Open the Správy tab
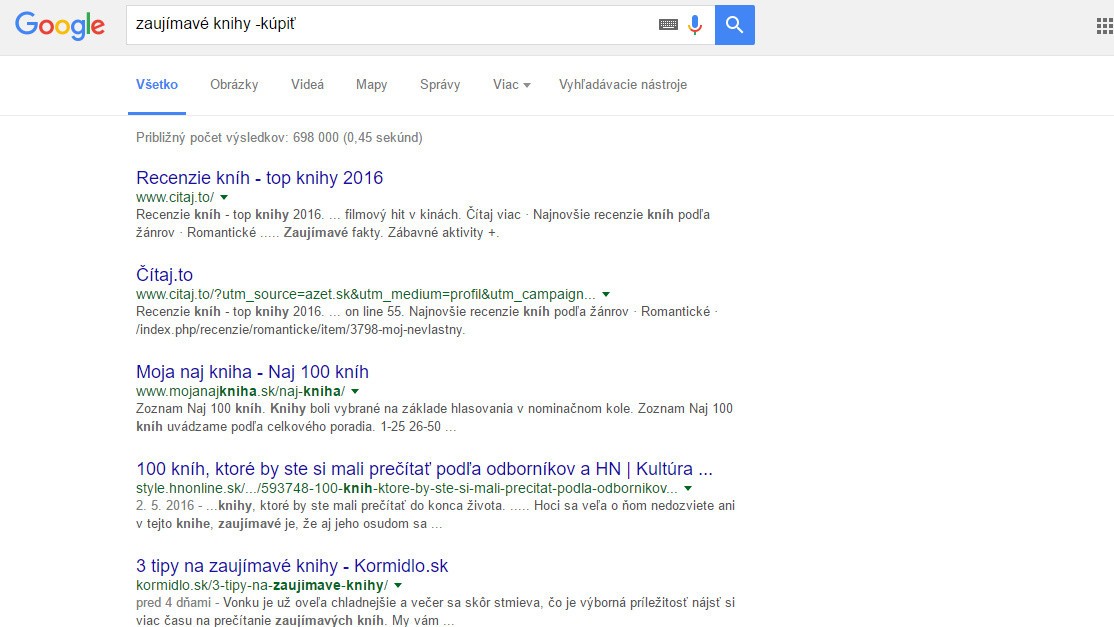Viewport: 1114px width, 627px height. 440,85
